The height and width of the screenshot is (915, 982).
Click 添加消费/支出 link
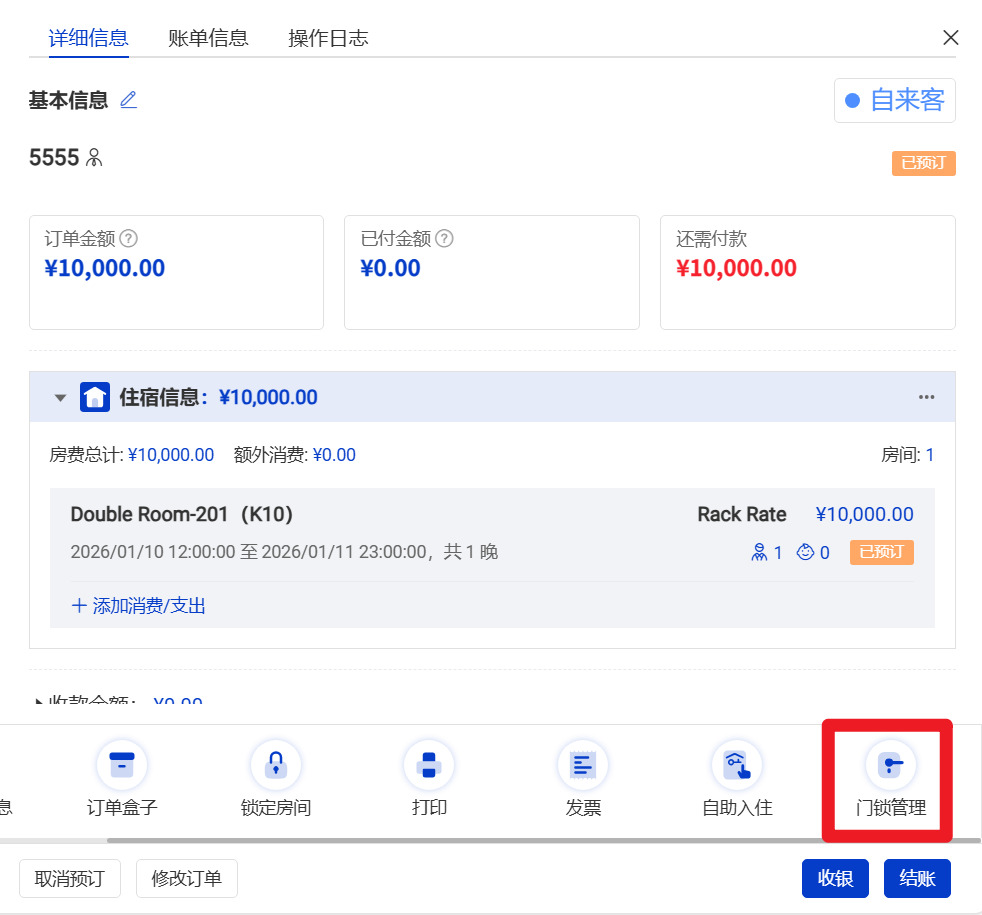point(139,606)
